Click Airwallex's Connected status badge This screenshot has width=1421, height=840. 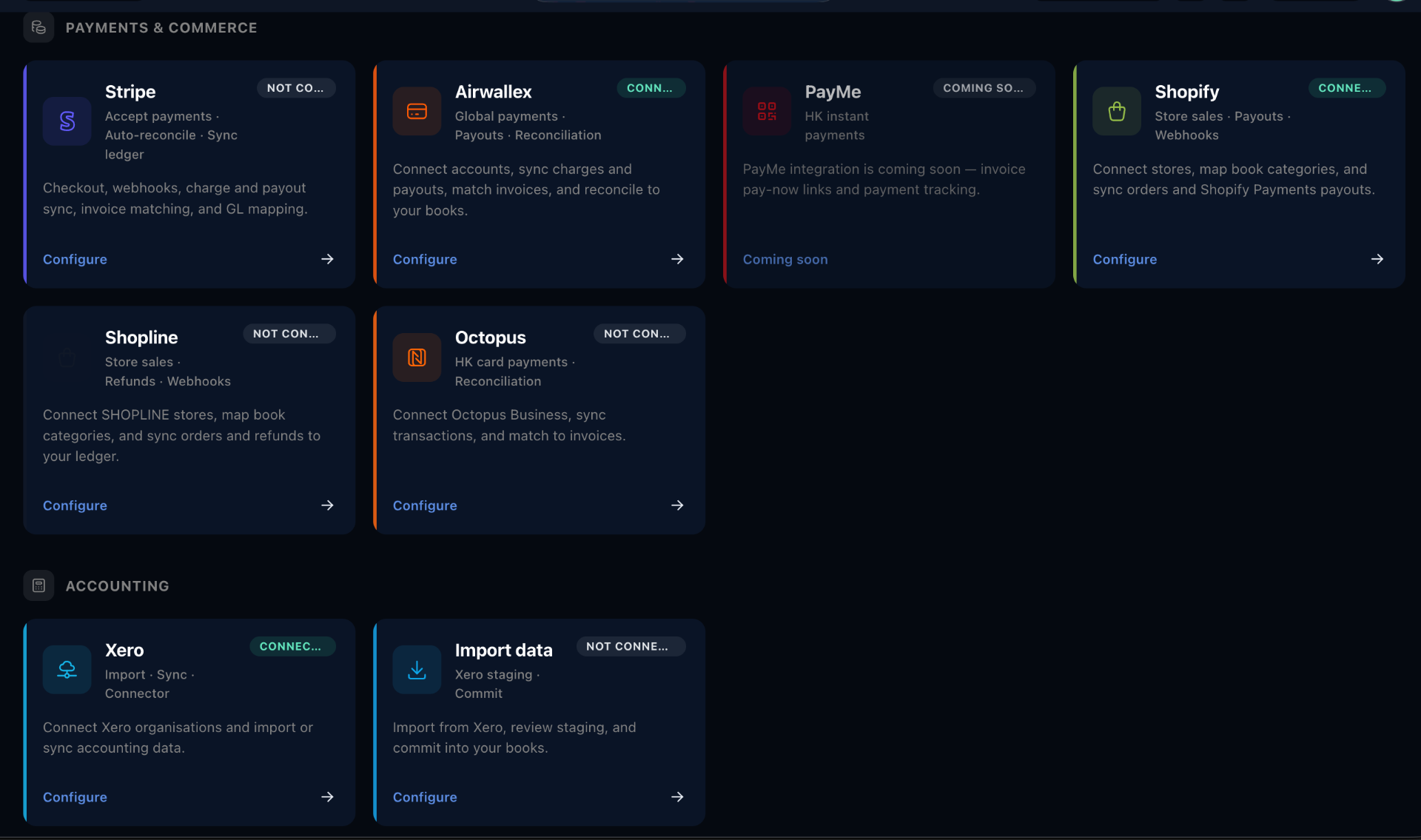click(651, 88)
